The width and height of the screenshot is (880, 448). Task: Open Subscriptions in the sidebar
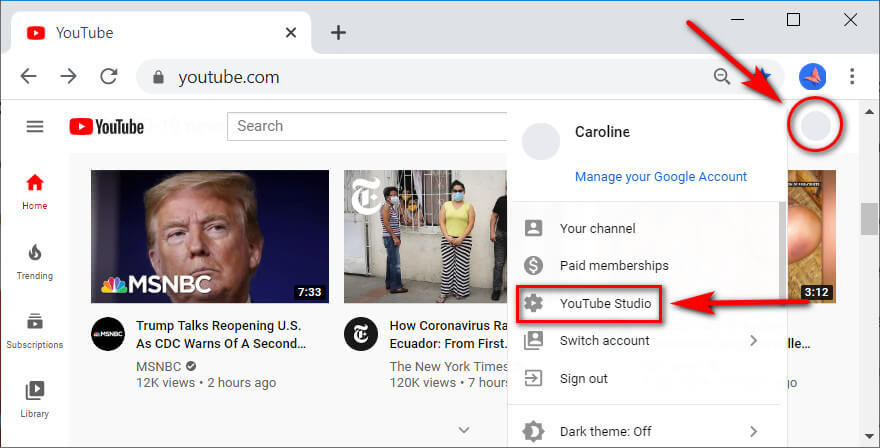click(35, 331)
